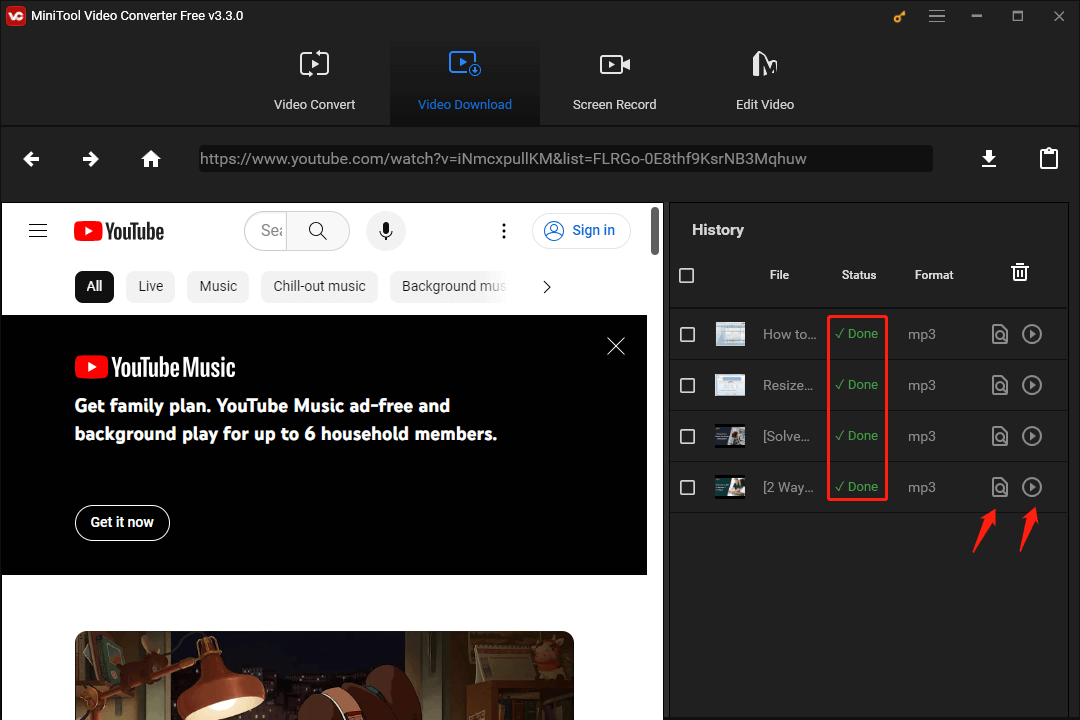Click the lofi video thumbnail
1080x720 pixels.
324,675
